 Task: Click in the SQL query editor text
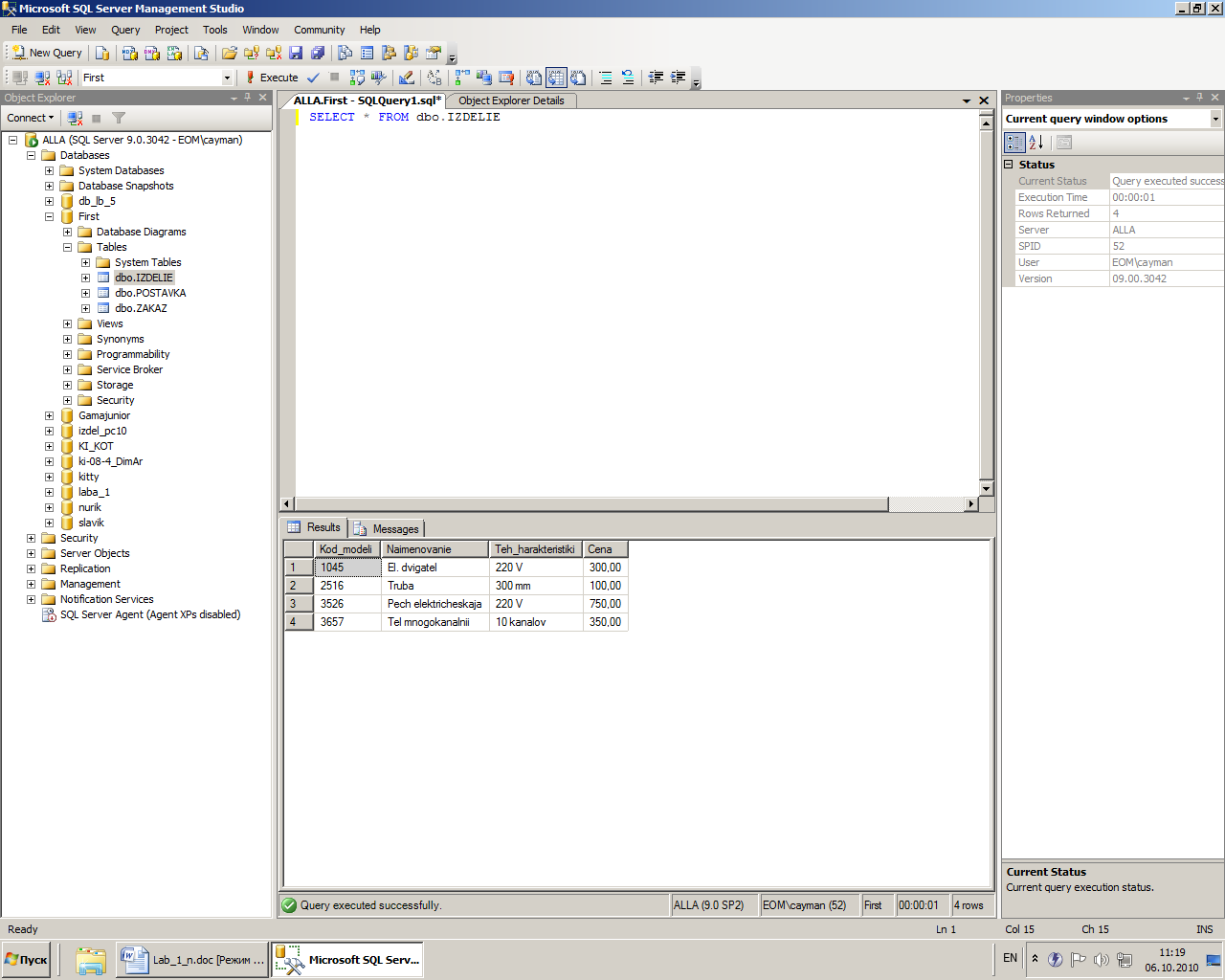click(x=405, y=117)
